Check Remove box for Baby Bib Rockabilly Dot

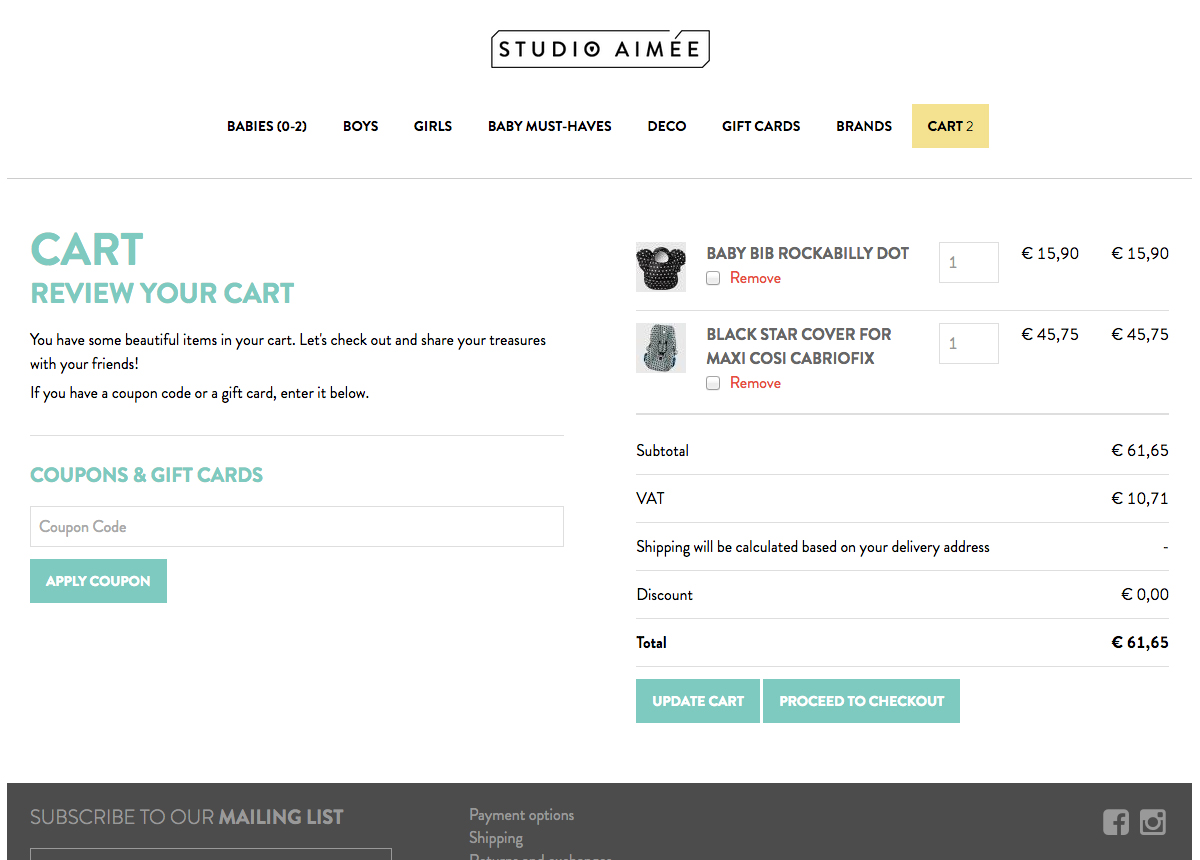pos(713,279)
